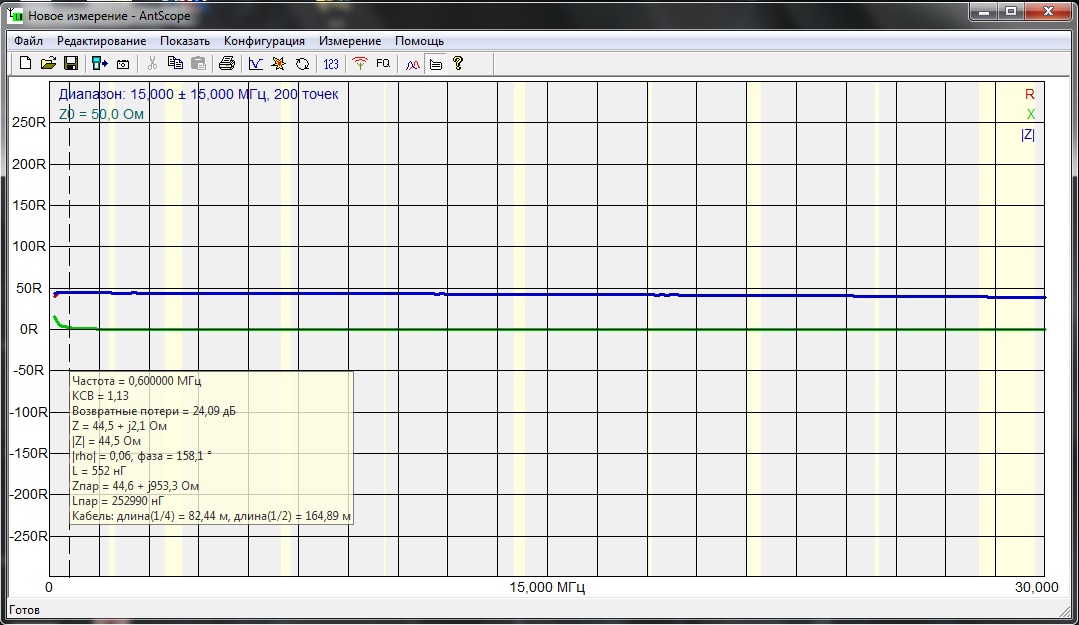Click the circular arrows refresh icon
Image resolution: width=1079 pixels, height=625 pixels.
[x=302, y=64]
